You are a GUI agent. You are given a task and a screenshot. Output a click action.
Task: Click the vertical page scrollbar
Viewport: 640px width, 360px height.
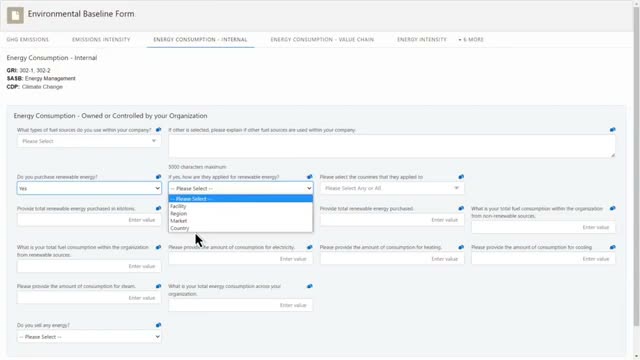pyautogui.click(x=636, y=167)
